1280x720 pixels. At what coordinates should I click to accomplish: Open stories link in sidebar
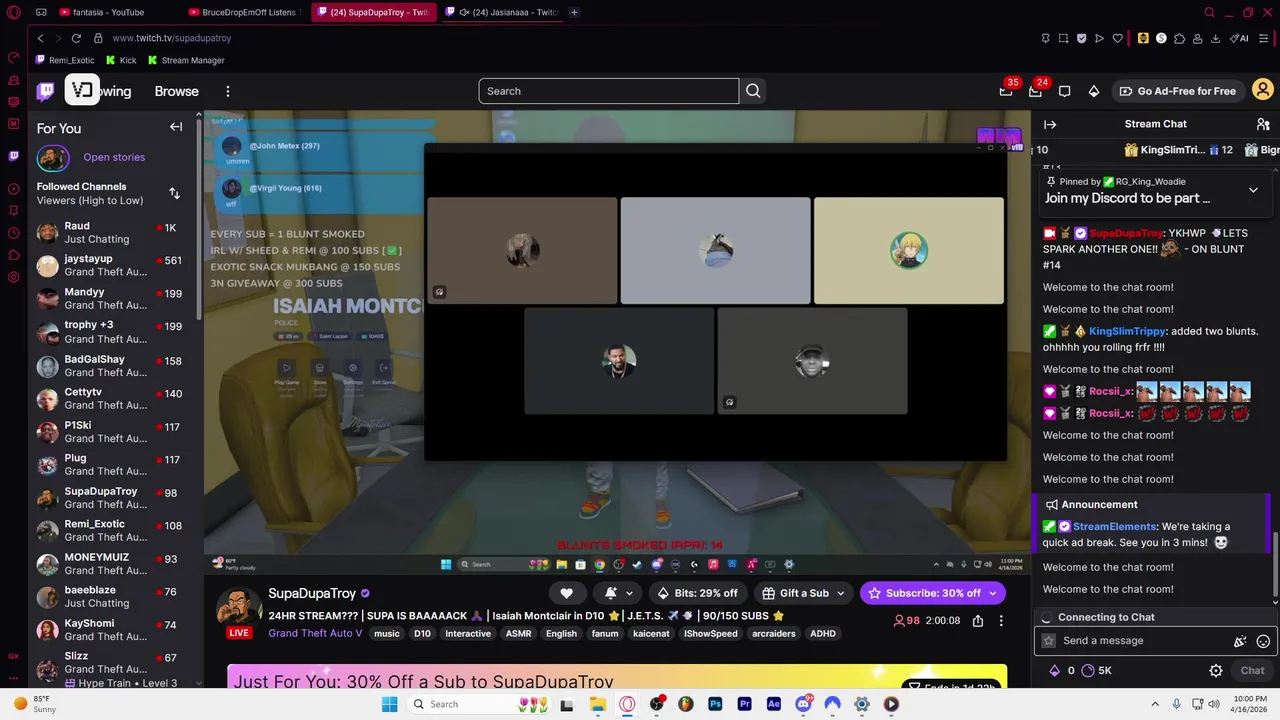(x=114, y=157)
